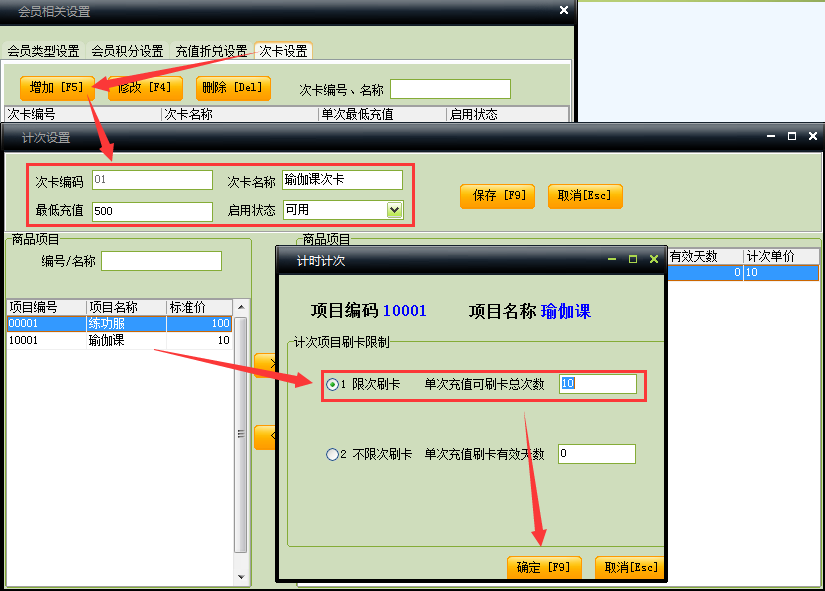This screenshot has width=825, height=591.
Task: Select the 充值折兑设置 tab
Action: point(211,51)
